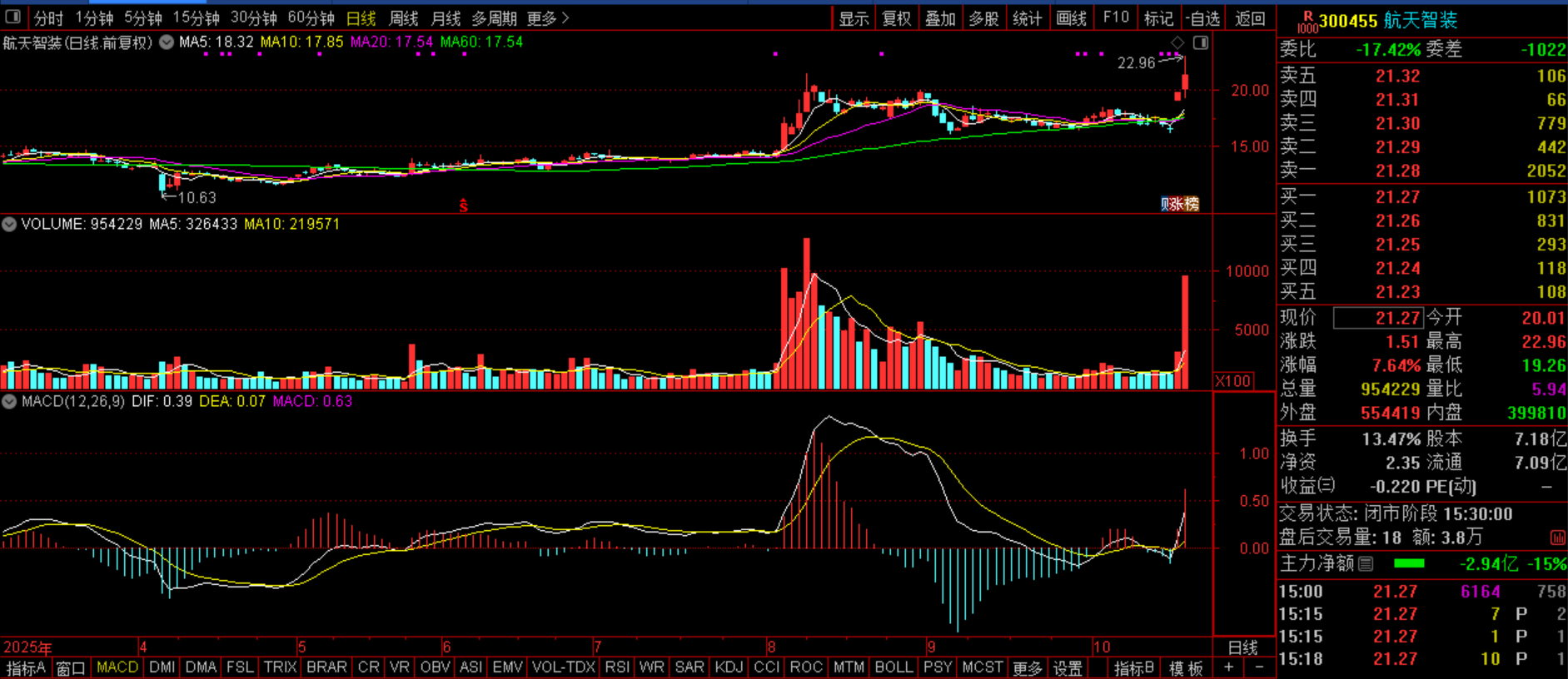Select the DMA indicator tab

(x=201, y=667)
